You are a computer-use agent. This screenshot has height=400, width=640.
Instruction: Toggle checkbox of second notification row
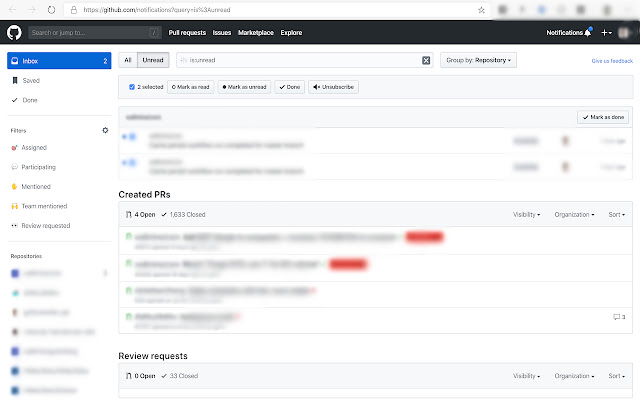coord(132,163)
